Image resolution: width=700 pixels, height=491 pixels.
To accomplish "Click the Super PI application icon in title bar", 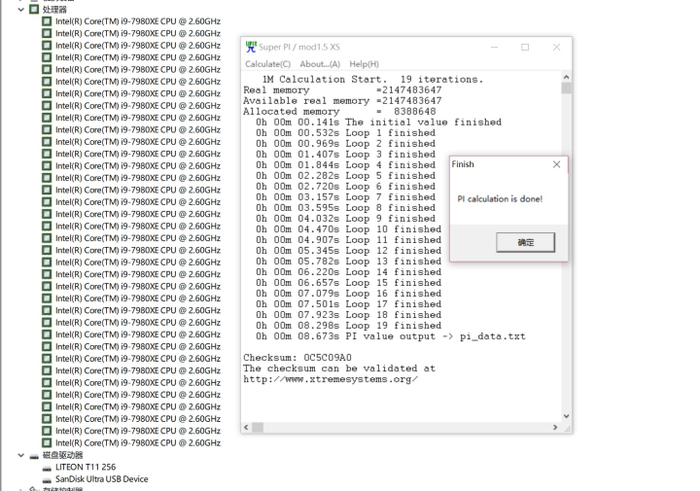I will coord(251,47).
